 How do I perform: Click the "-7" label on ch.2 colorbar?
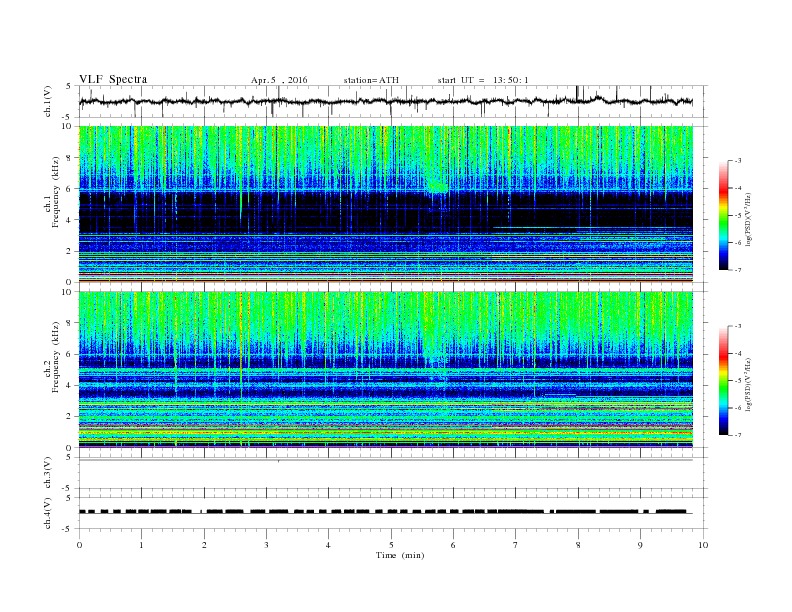738,435
